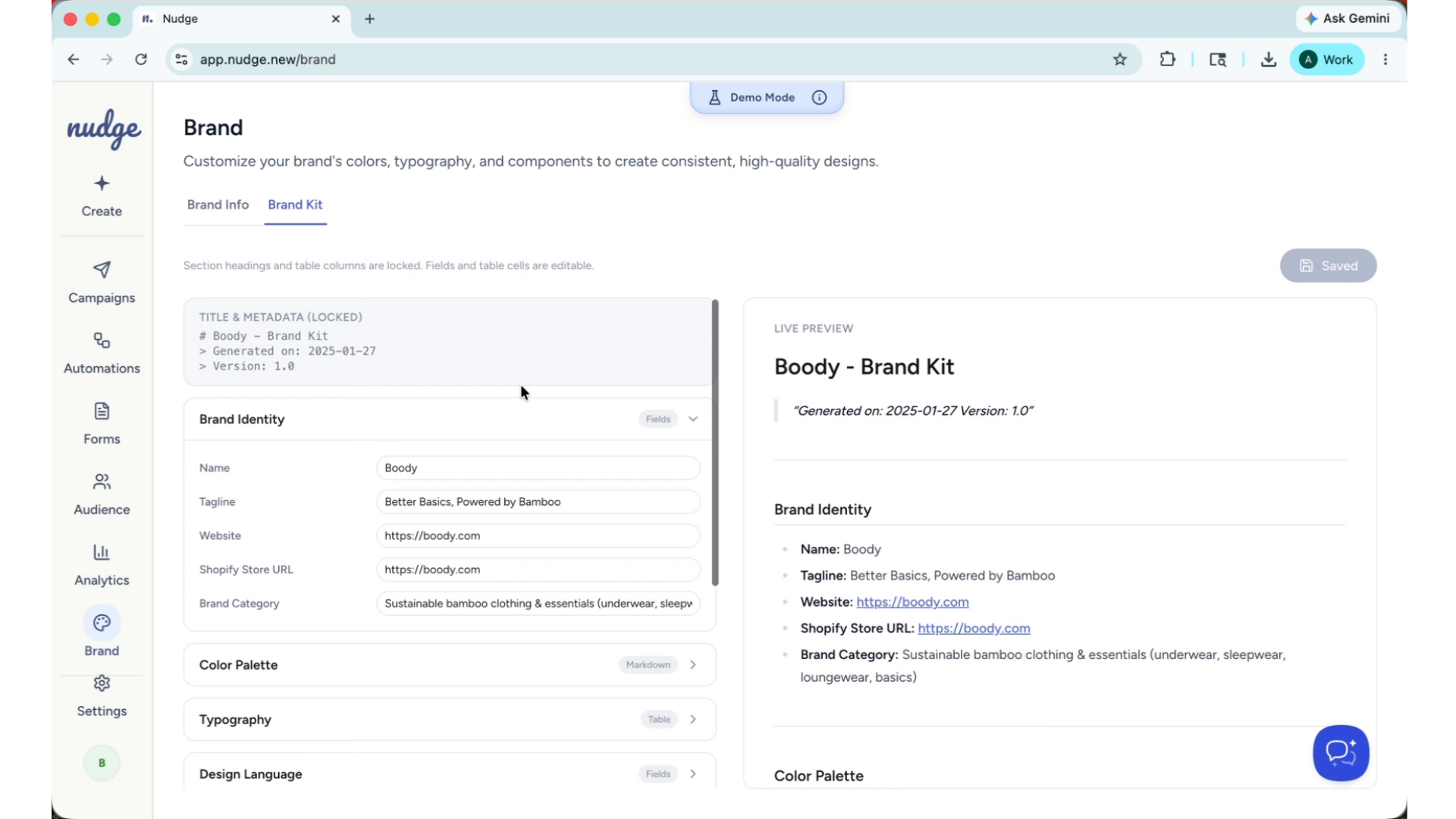1456x819 pixels.
Task: Open the Forms document icon
Action: pos(102,411)
